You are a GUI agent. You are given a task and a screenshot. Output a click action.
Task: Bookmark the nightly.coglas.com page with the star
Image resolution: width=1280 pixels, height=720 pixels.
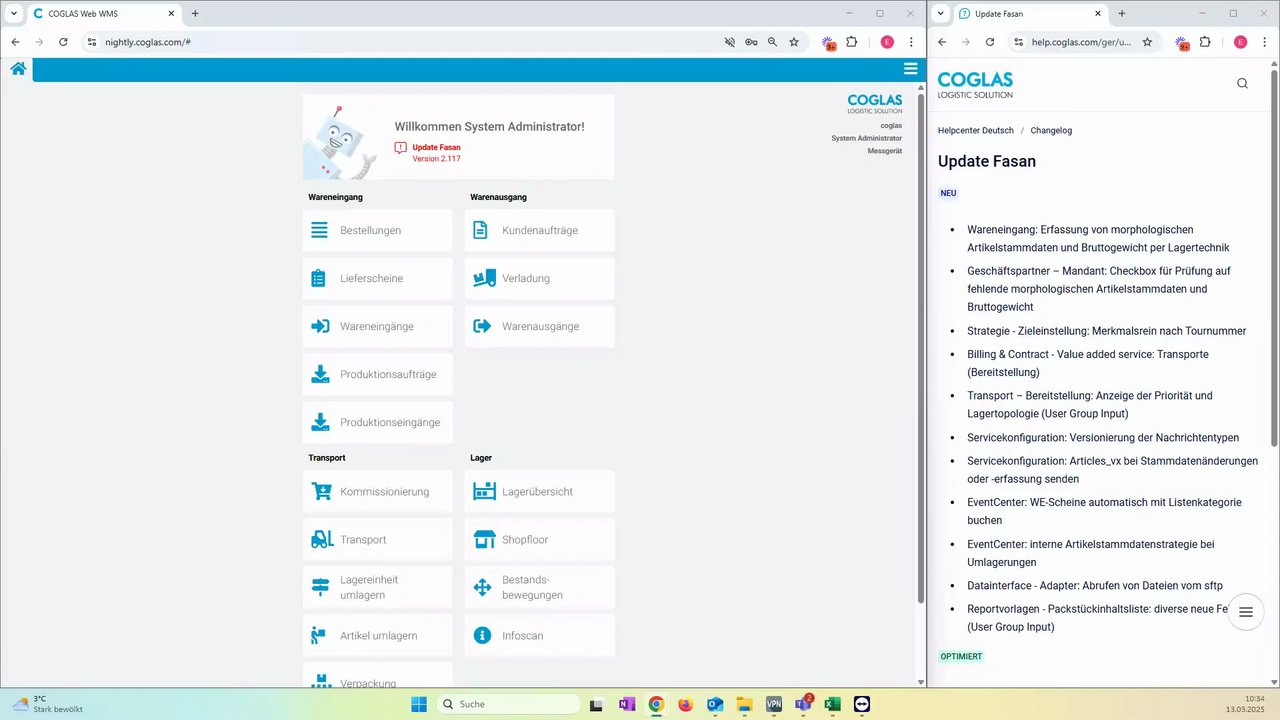[x=794, y=42]
